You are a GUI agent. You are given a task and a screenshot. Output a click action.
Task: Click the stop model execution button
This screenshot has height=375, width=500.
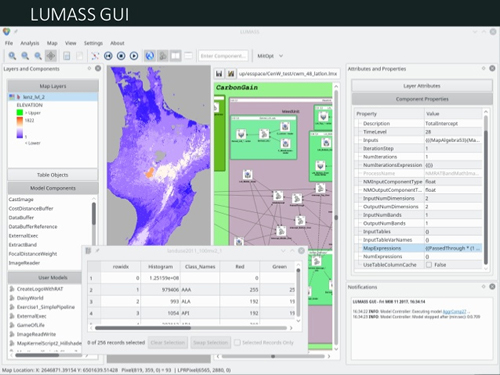pyautogui.click(x=121, y=56)
